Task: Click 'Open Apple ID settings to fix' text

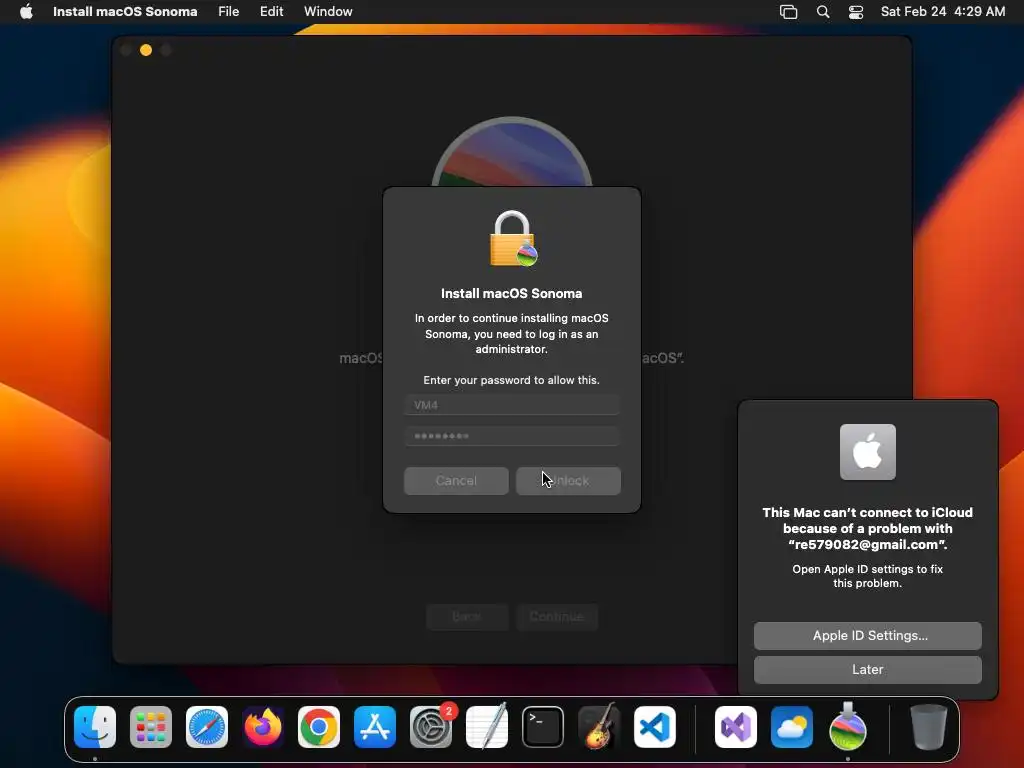Action: (x=867, y=569)
